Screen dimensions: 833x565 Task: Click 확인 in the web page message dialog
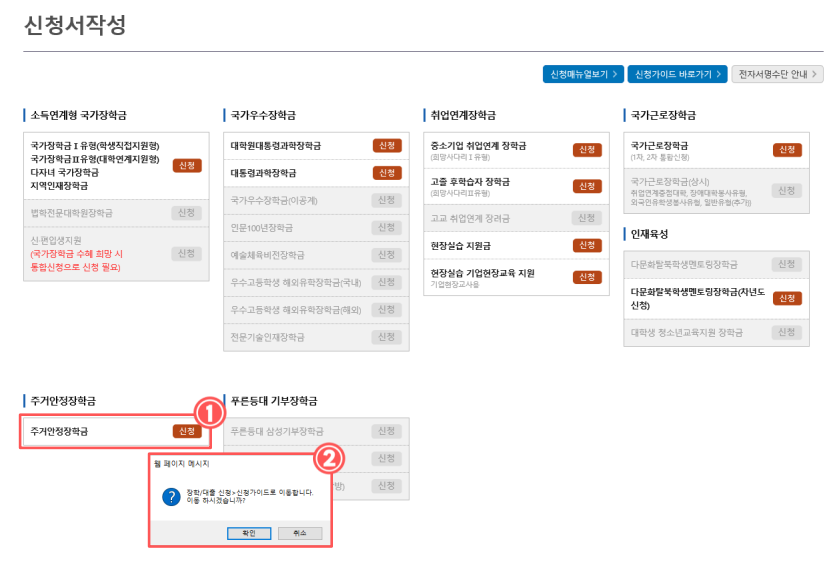click(x=249, y=533)
